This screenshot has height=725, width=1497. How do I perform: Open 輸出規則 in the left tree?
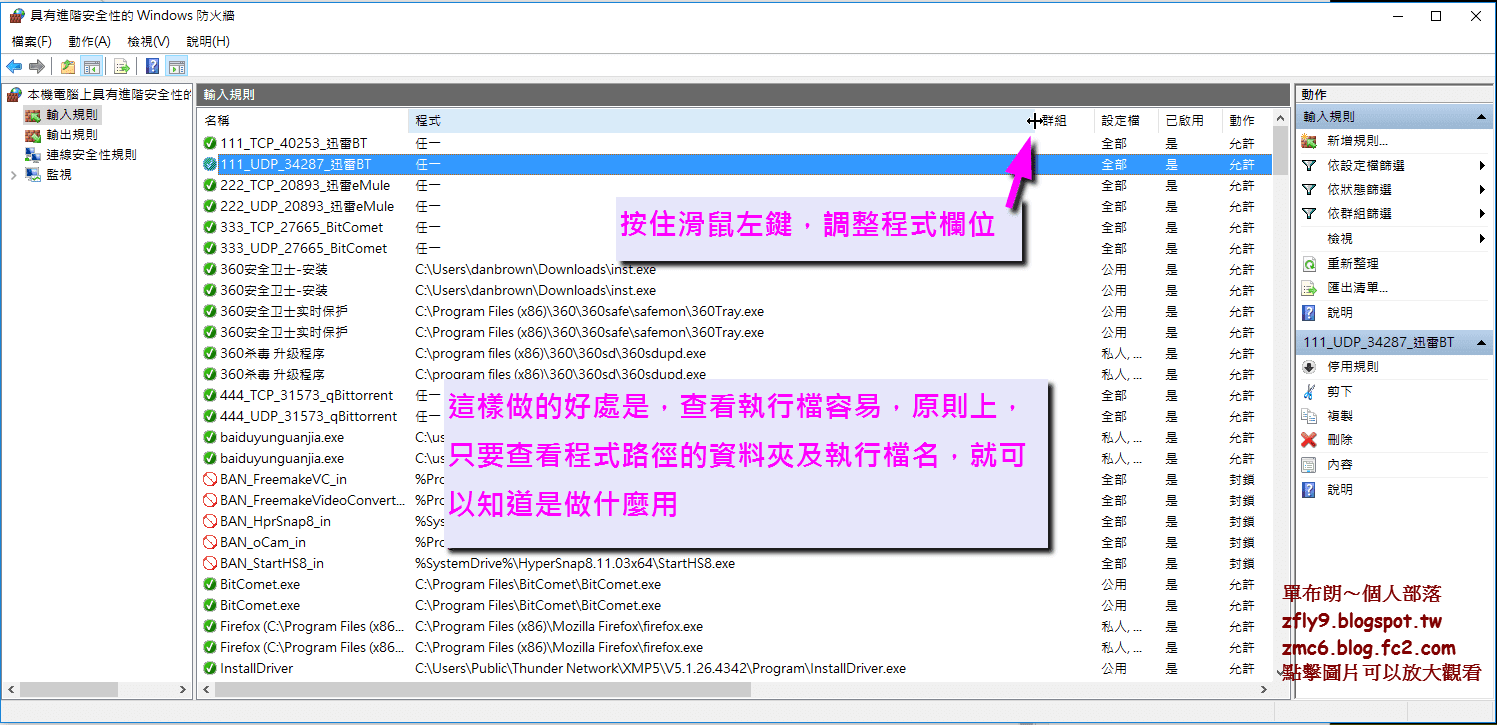point(72,135)
